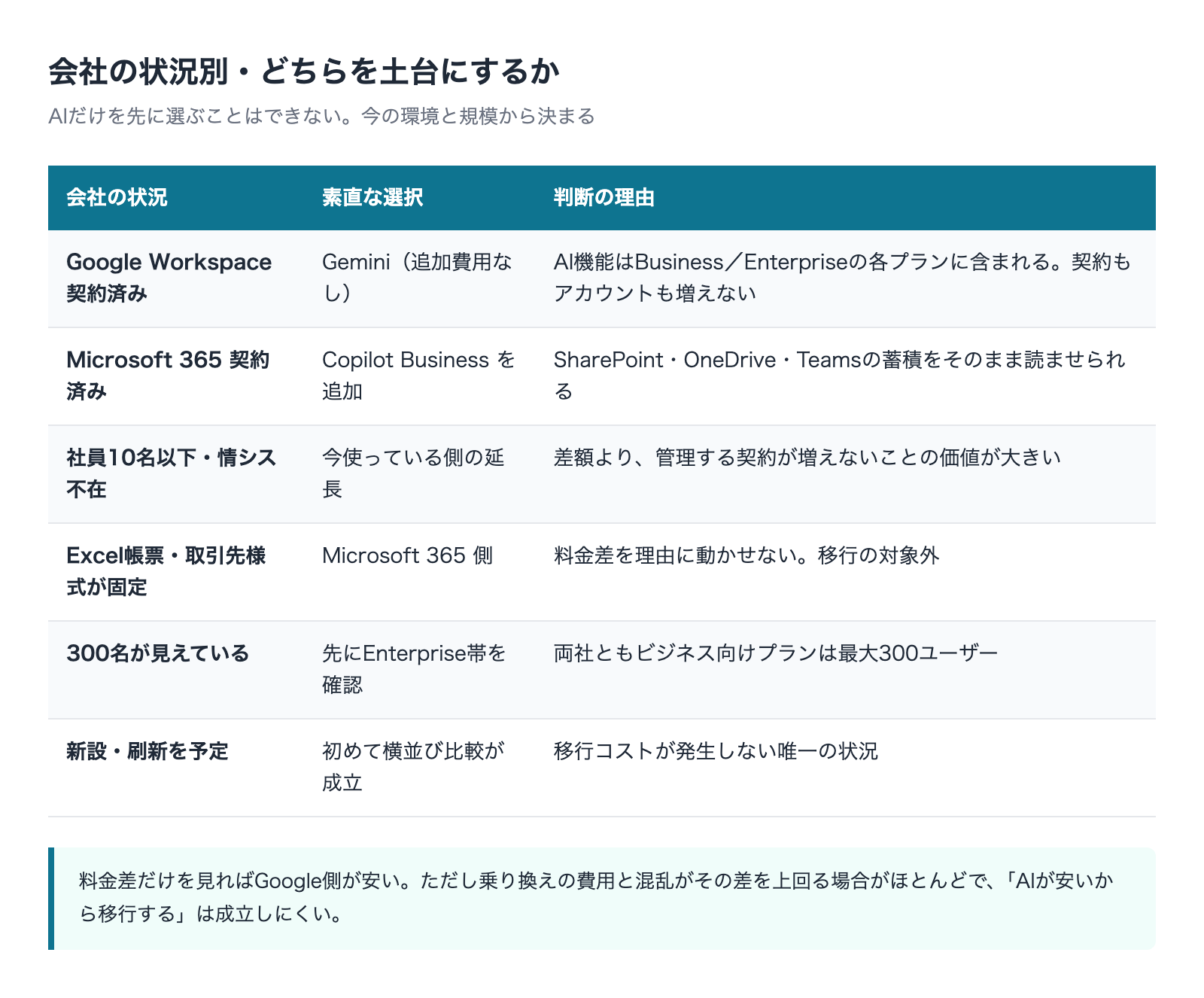The width and height of the screenshot is (1204, 998).
Task: Select the Microsoft 365 契約済み cell
Action: coord(176,376)
